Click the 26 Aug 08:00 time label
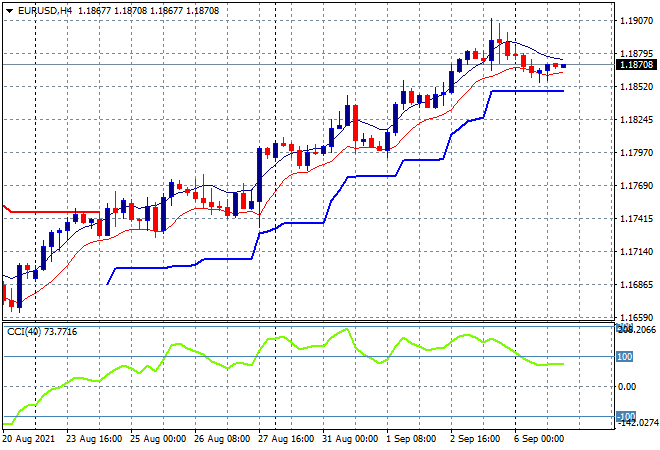 tap(222, 439)
